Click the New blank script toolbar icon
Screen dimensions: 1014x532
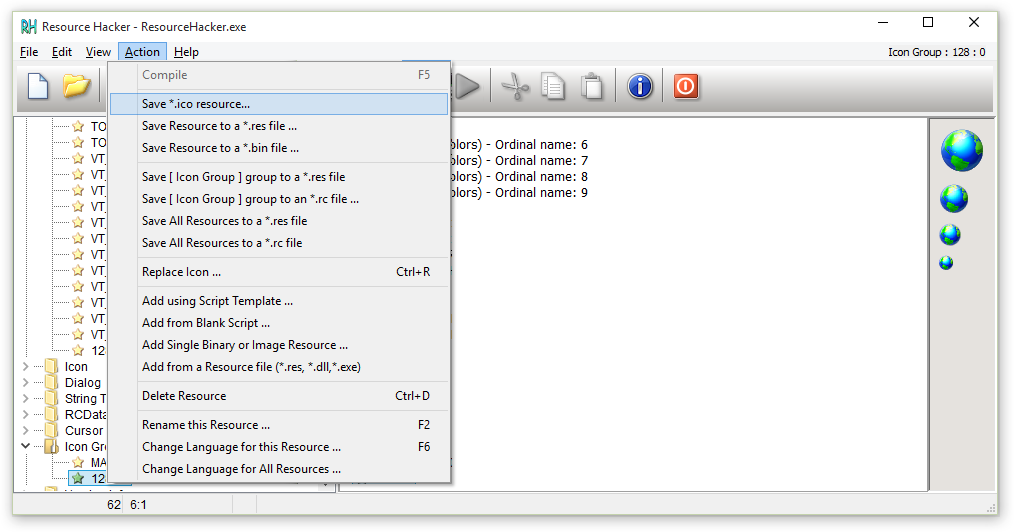[x=38, y=86]
